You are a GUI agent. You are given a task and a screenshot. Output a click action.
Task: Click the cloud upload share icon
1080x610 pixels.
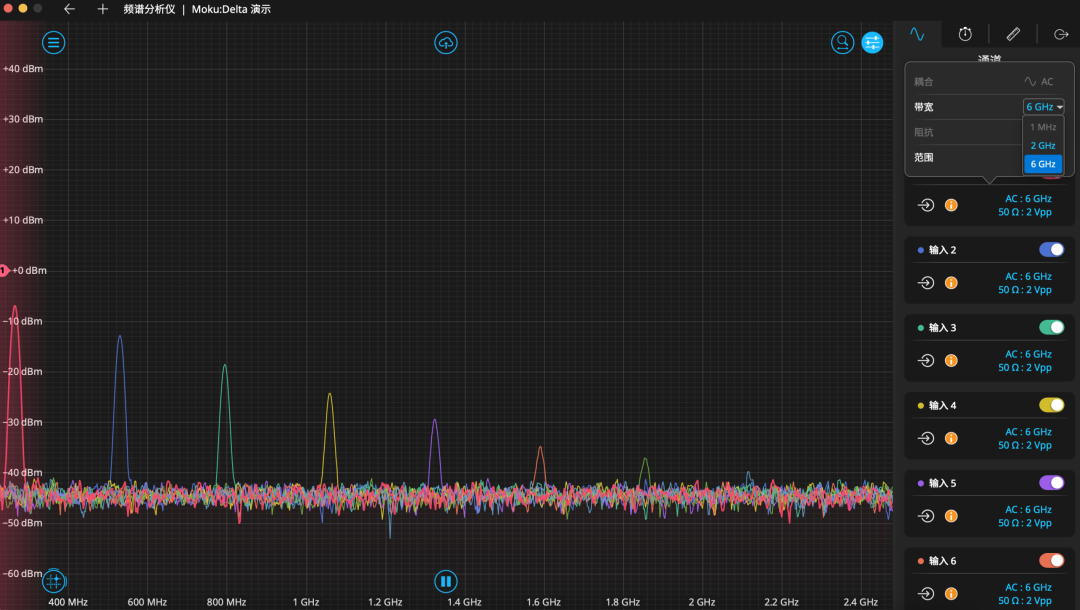click(x=446, y=43)
